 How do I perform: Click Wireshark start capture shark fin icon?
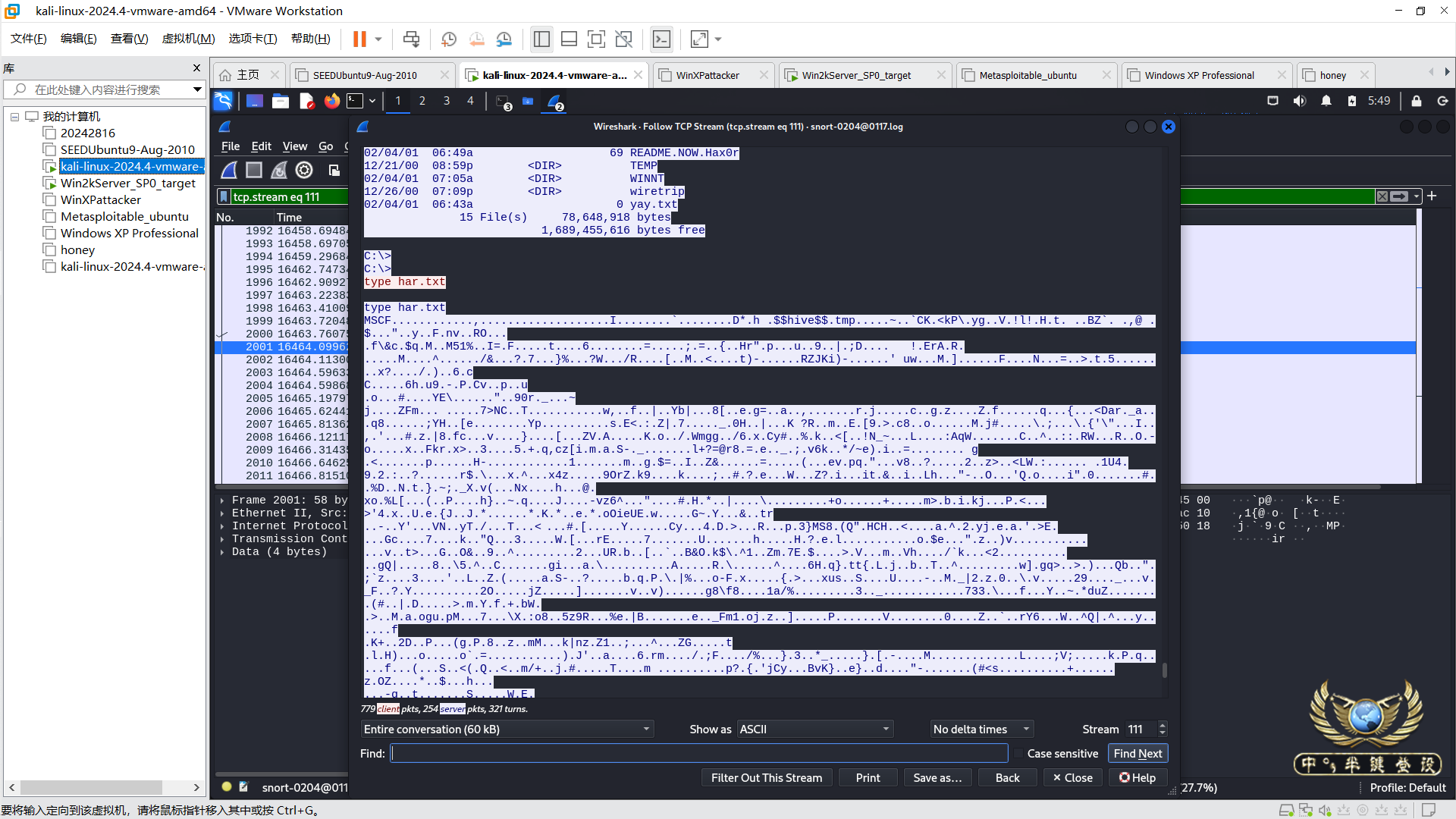point(229,170)
